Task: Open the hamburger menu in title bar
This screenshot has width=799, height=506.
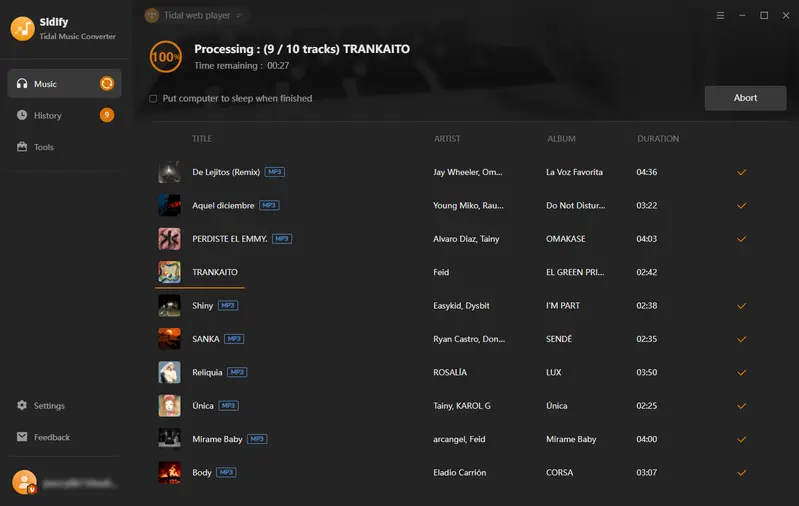Action: click(x=720, y=16)
